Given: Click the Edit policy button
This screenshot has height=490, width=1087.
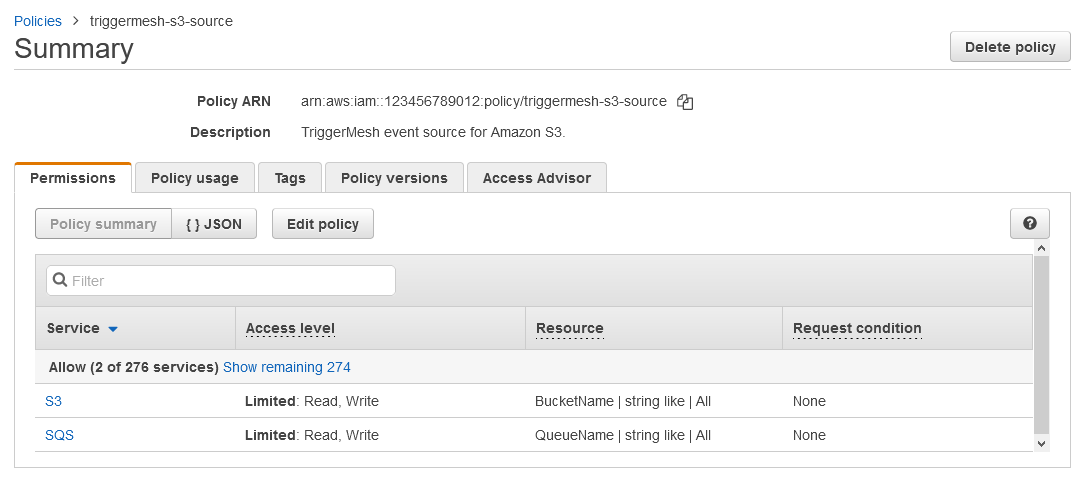Looking at the screenshot, I should tap(322, 224).
